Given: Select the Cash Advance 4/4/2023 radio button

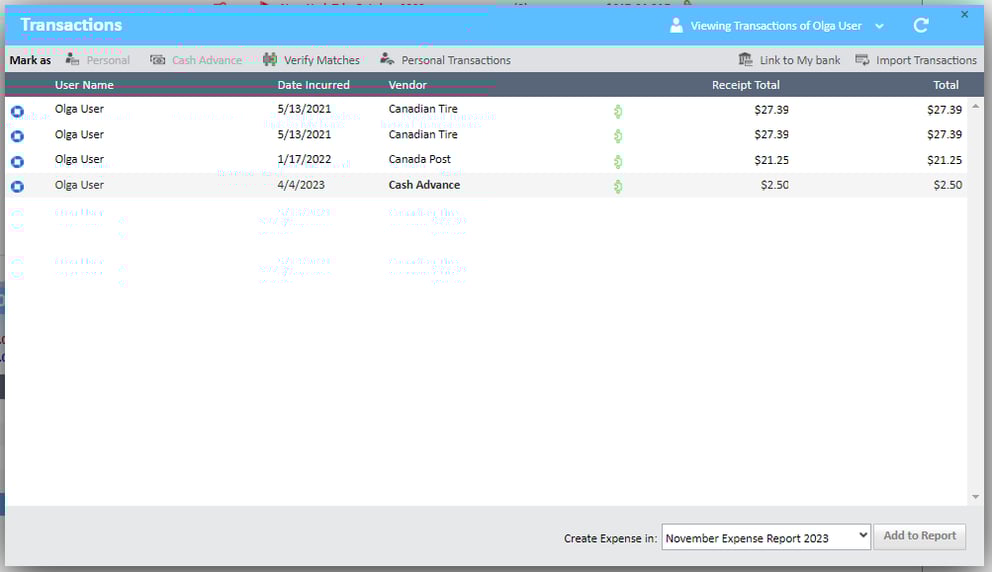Looking at the screenshot, I should point(17,186).
